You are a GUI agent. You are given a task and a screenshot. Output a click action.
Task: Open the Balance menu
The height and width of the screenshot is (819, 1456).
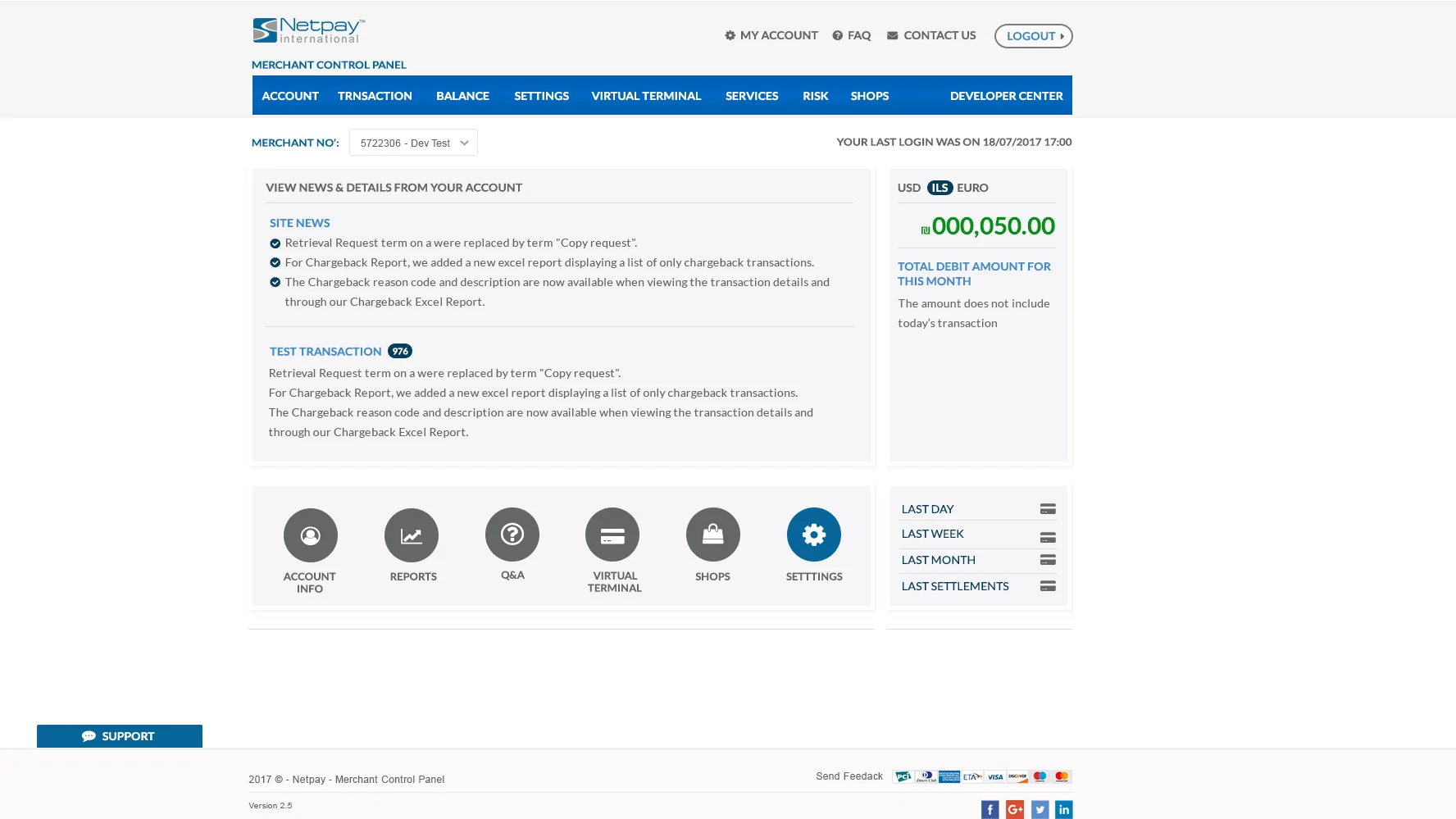coord(462,96)
